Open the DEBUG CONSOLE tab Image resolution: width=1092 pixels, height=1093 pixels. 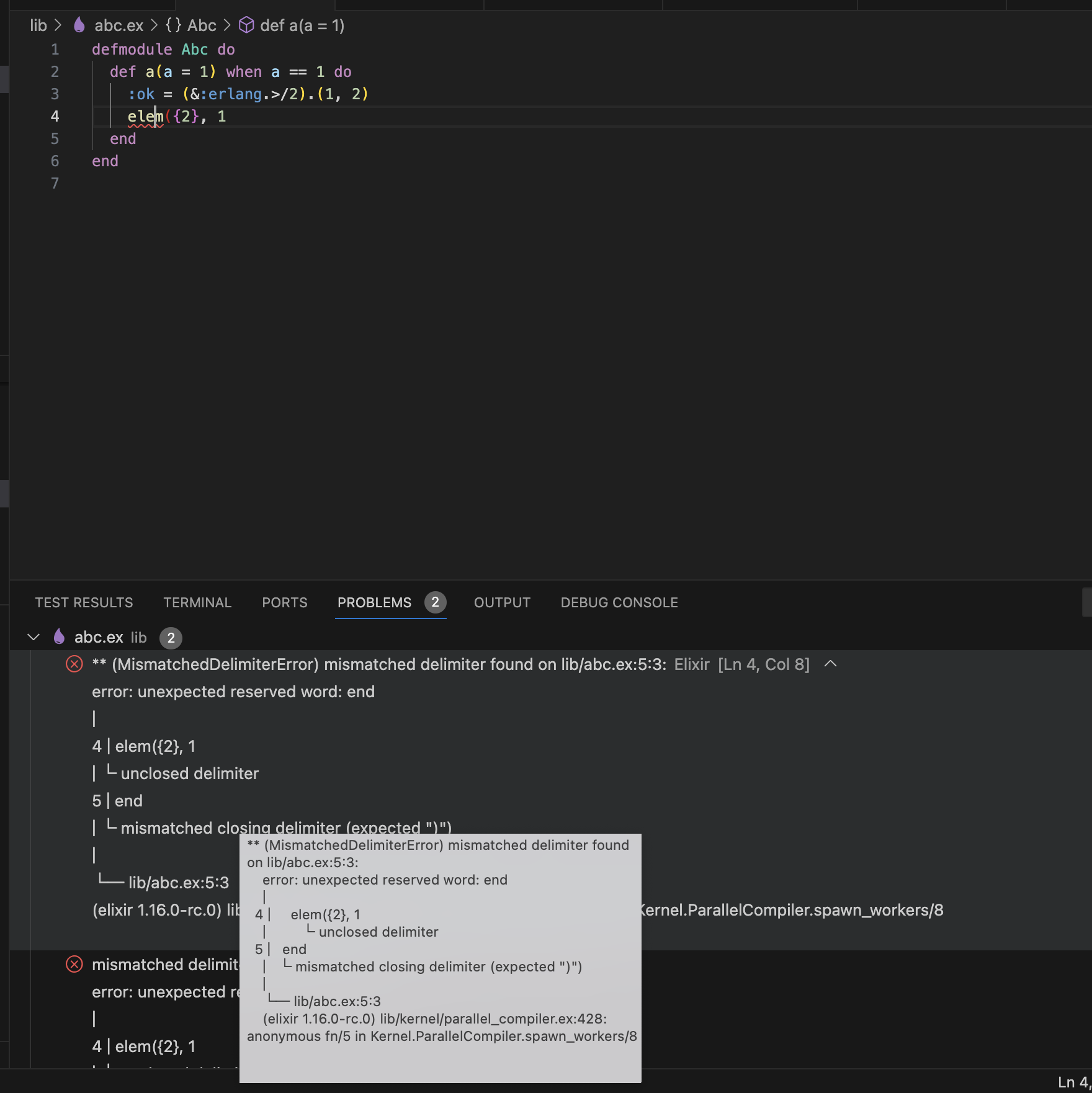click(x=619, y=602)
